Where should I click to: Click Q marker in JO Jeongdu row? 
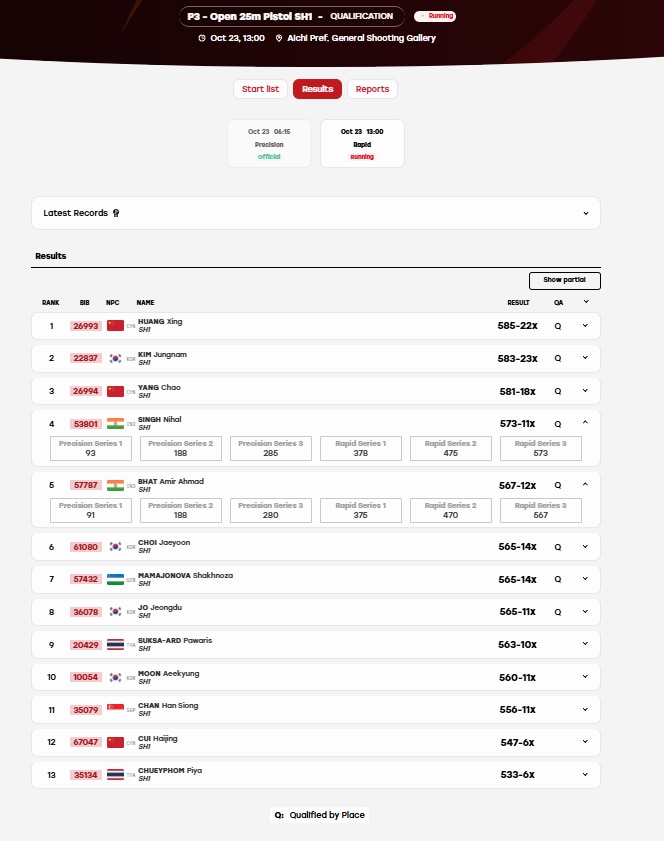coord(558,612)
